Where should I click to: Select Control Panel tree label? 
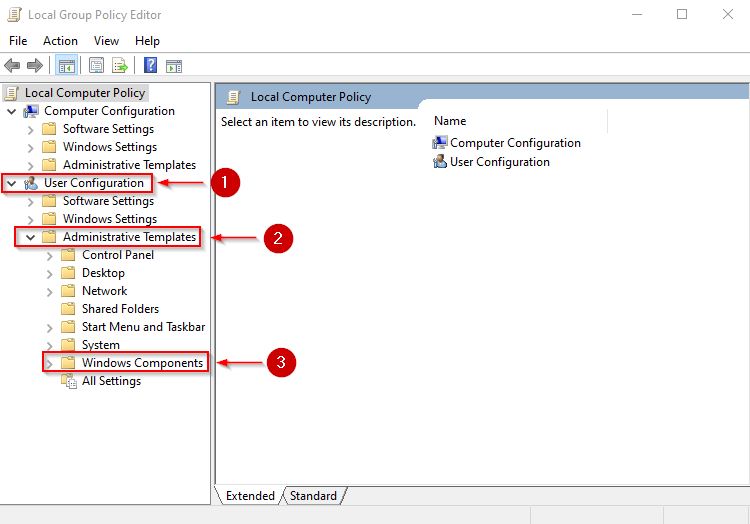coord(118,255)
